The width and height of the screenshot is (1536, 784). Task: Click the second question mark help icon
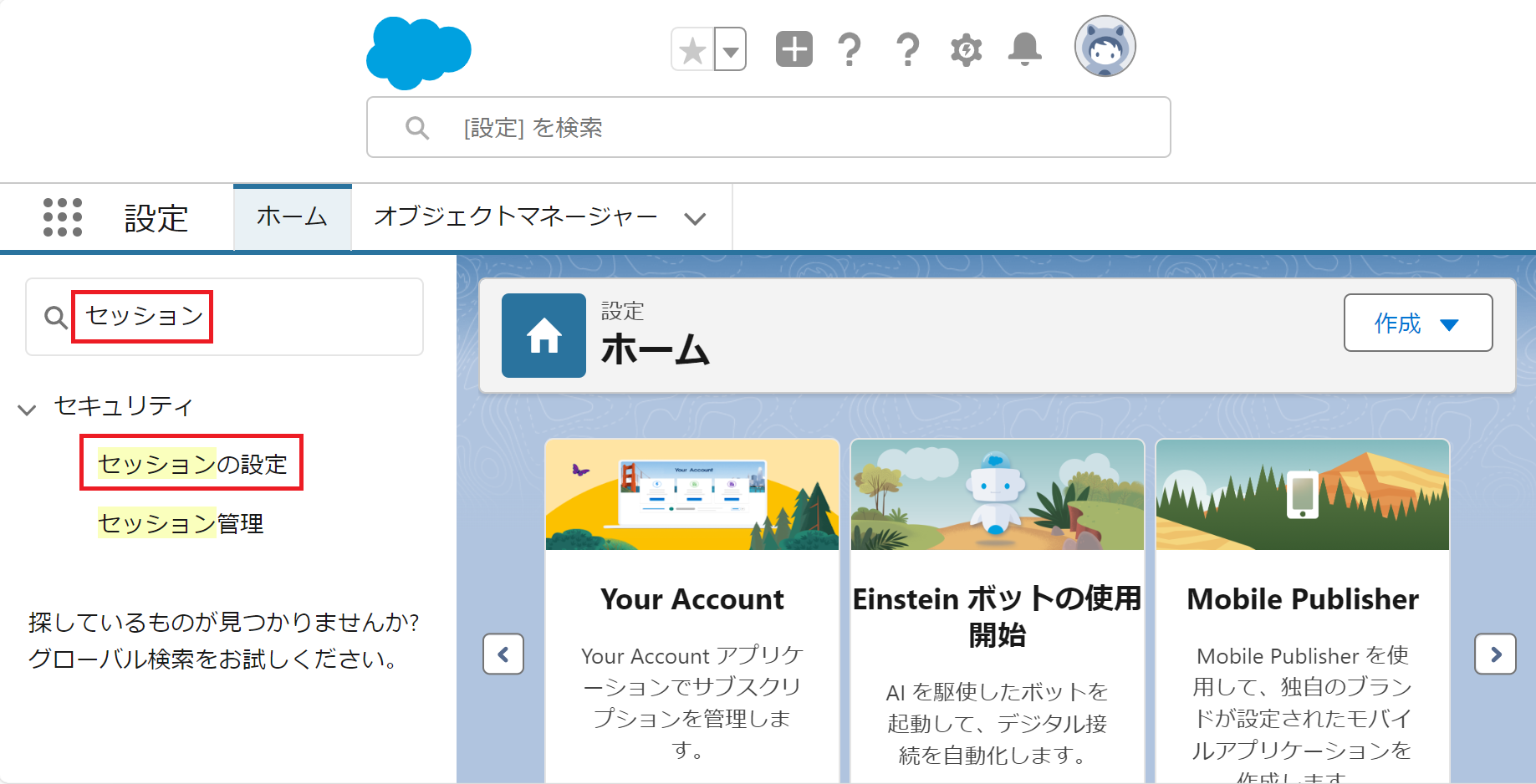[907, 49]
